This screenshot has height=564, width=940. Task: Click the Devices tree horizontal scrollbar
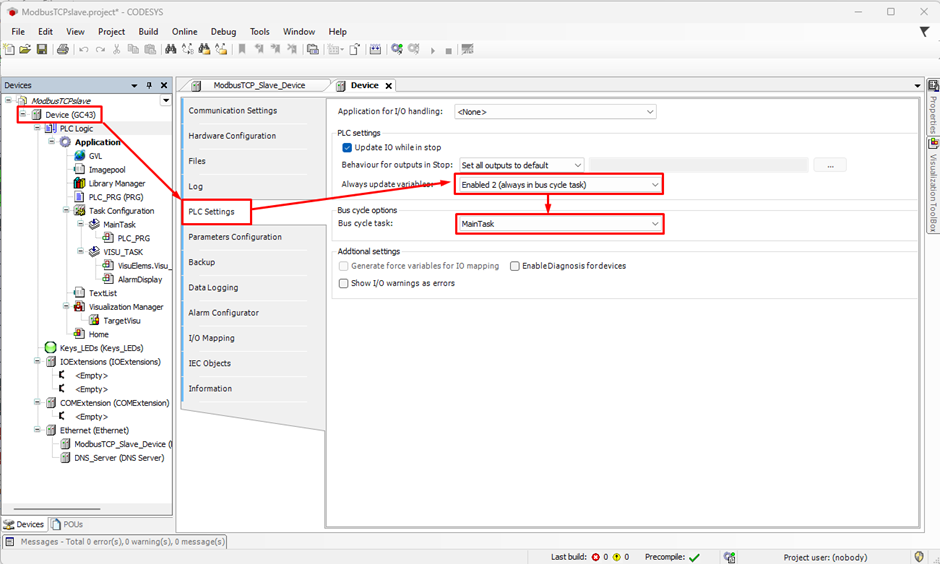pos(57,509)
